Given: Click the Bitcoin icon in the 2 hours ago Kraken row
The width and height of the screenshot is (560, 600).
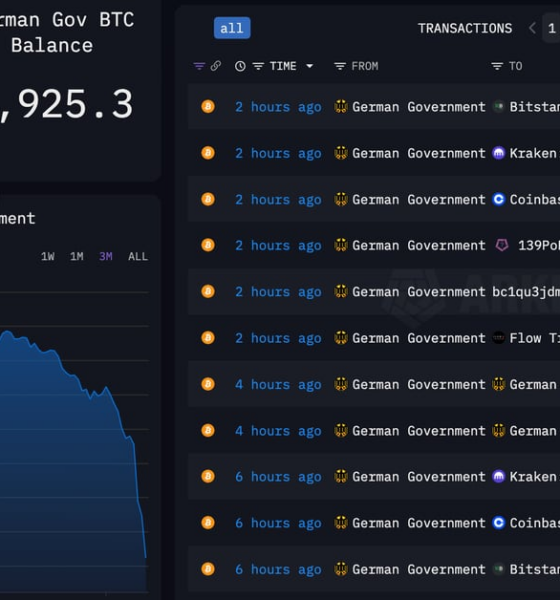Looking at the screenshot, I should point(208,153).
